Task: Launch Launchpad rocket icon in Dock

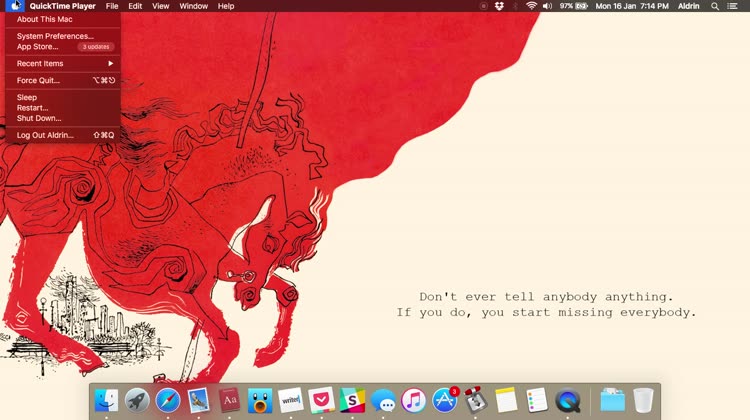Action: (x=137, y=400)
